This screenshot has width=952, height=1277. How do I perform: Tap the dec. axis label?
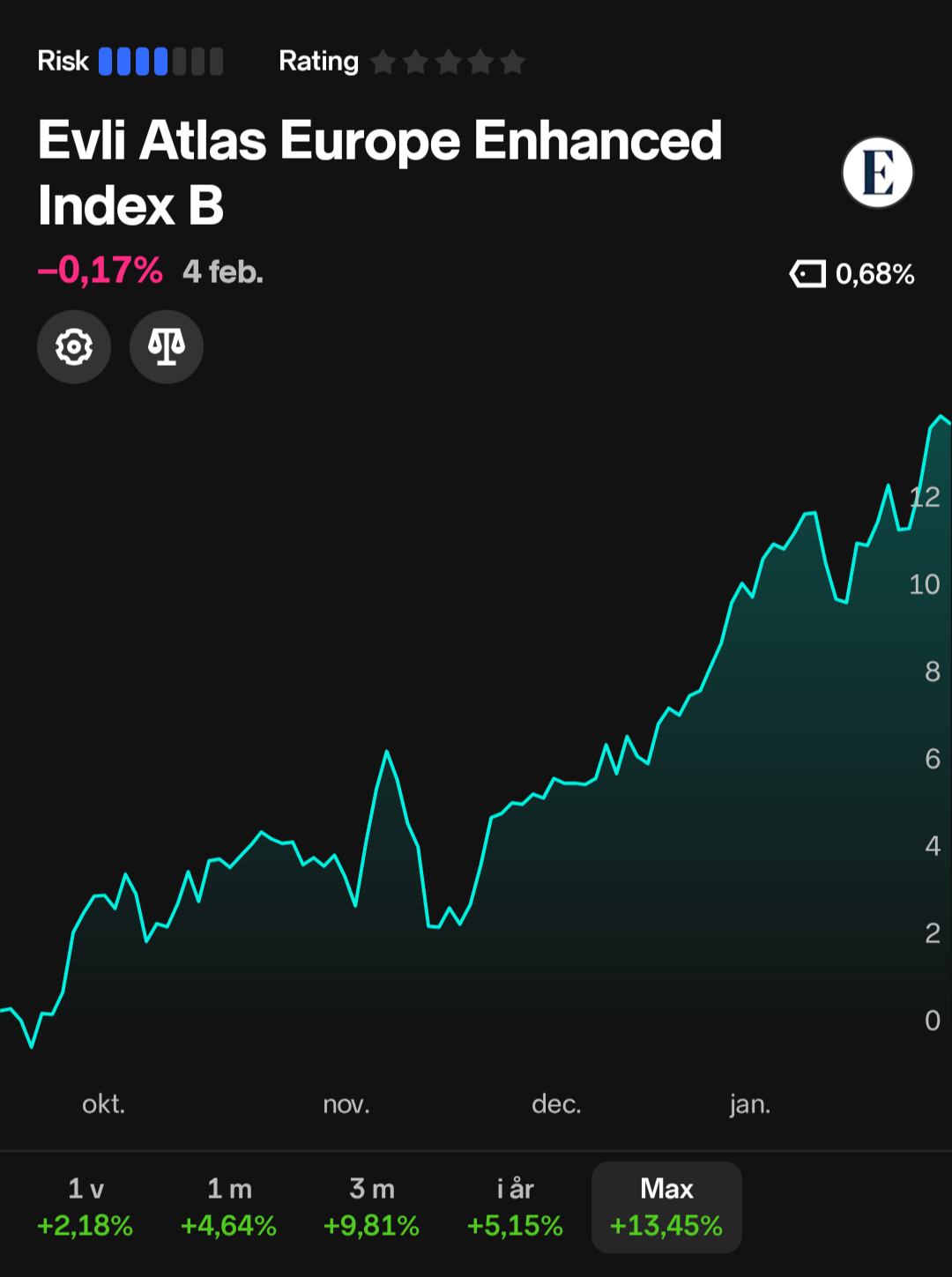[556, 1103]
